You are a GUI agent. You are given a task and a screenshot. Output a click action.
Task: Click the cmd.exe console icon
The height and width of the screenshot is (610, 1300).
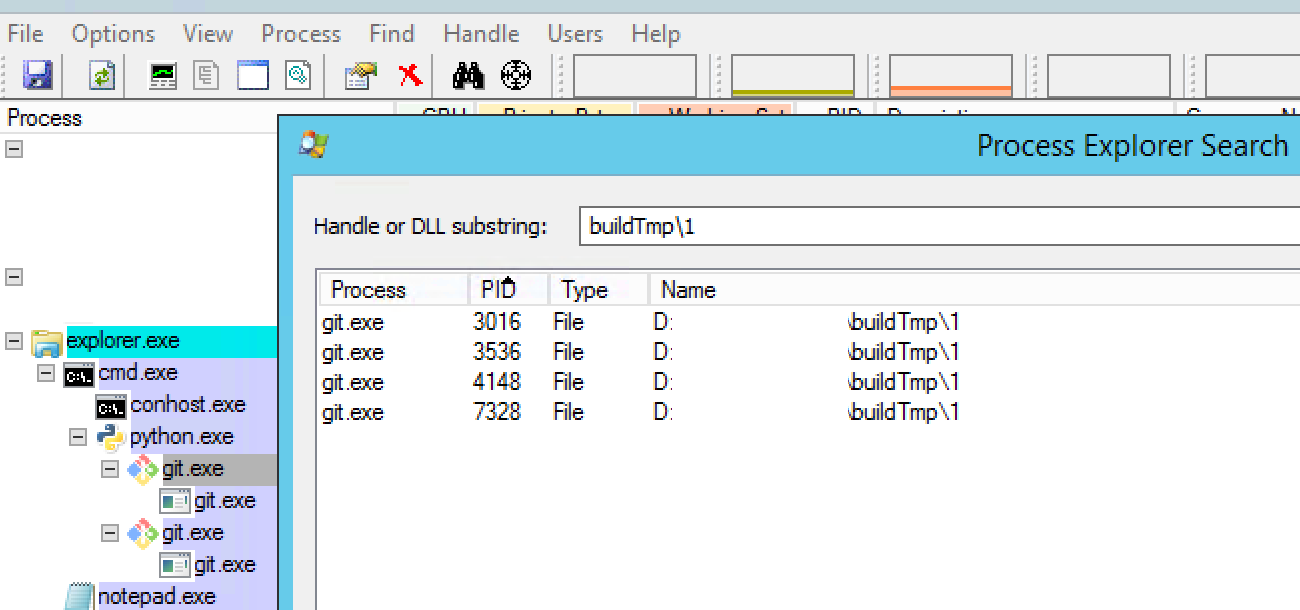click(x=78, y=375)
